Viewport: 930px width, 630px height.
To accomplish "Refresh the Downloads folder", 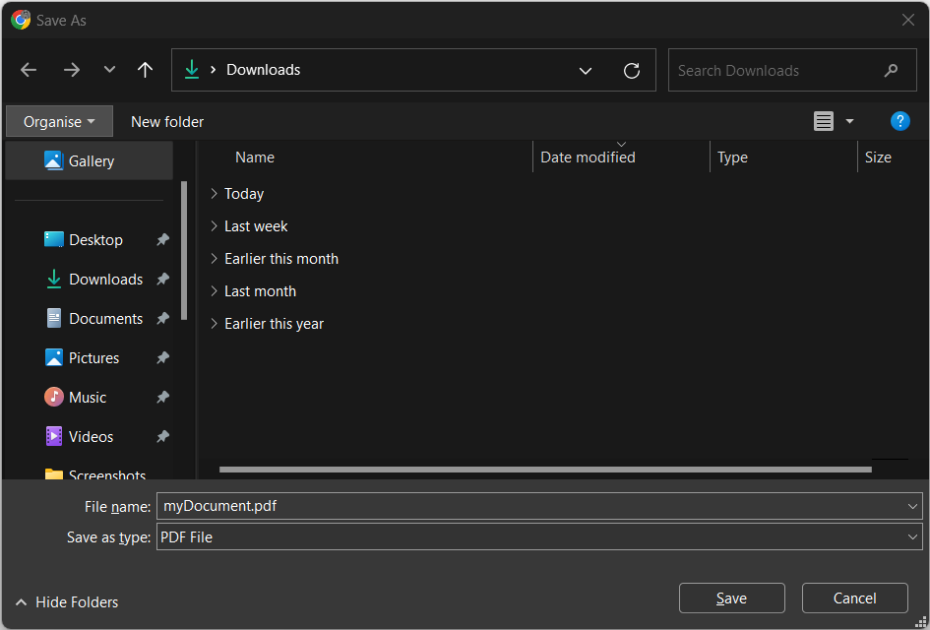I will (632, 71).
